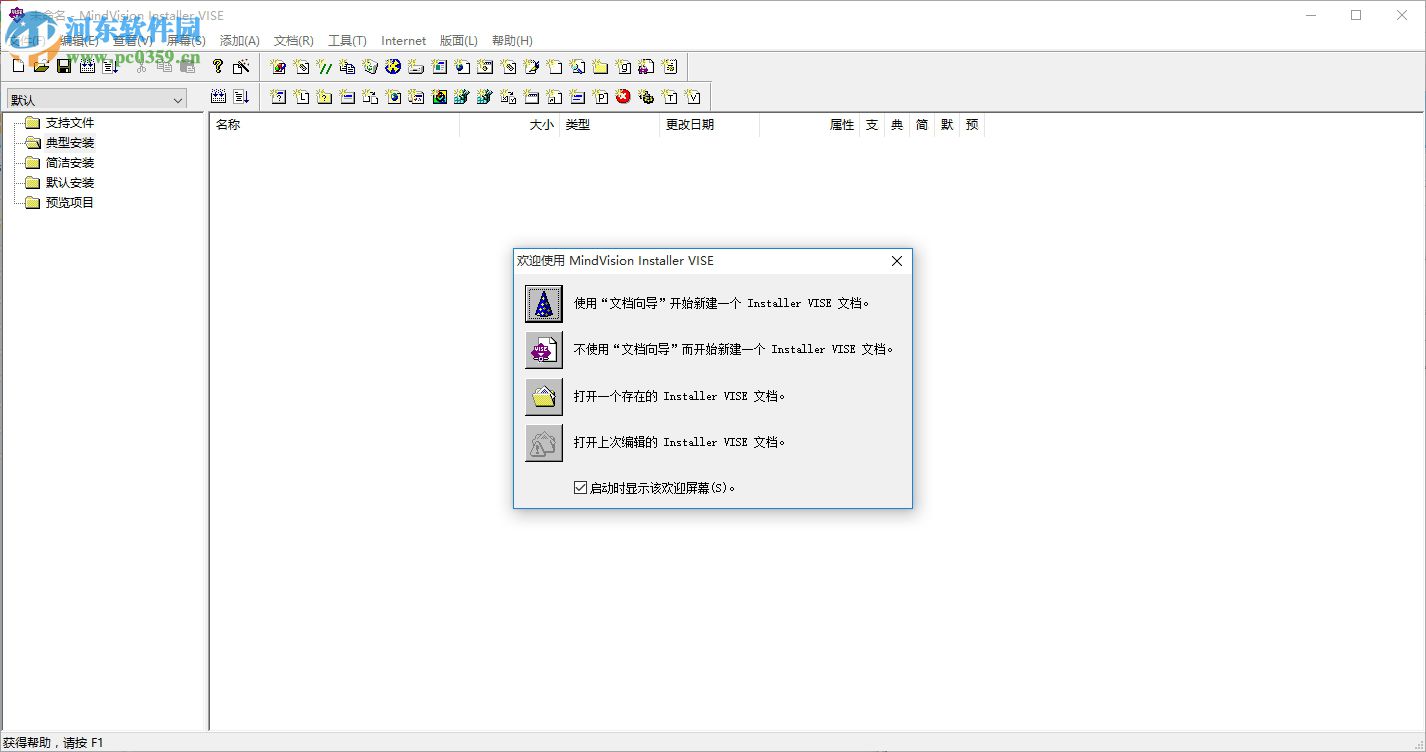
Task: Open the 帮助(H) menu
Action: [x=512, y=41]
